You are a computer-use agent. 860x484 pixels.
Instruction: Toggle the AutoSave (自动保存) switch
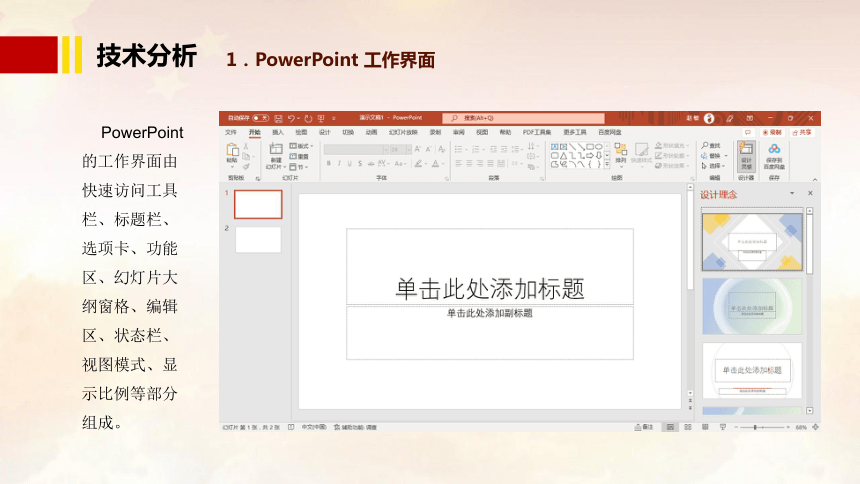pyautogui.click(x=261, y=118)
